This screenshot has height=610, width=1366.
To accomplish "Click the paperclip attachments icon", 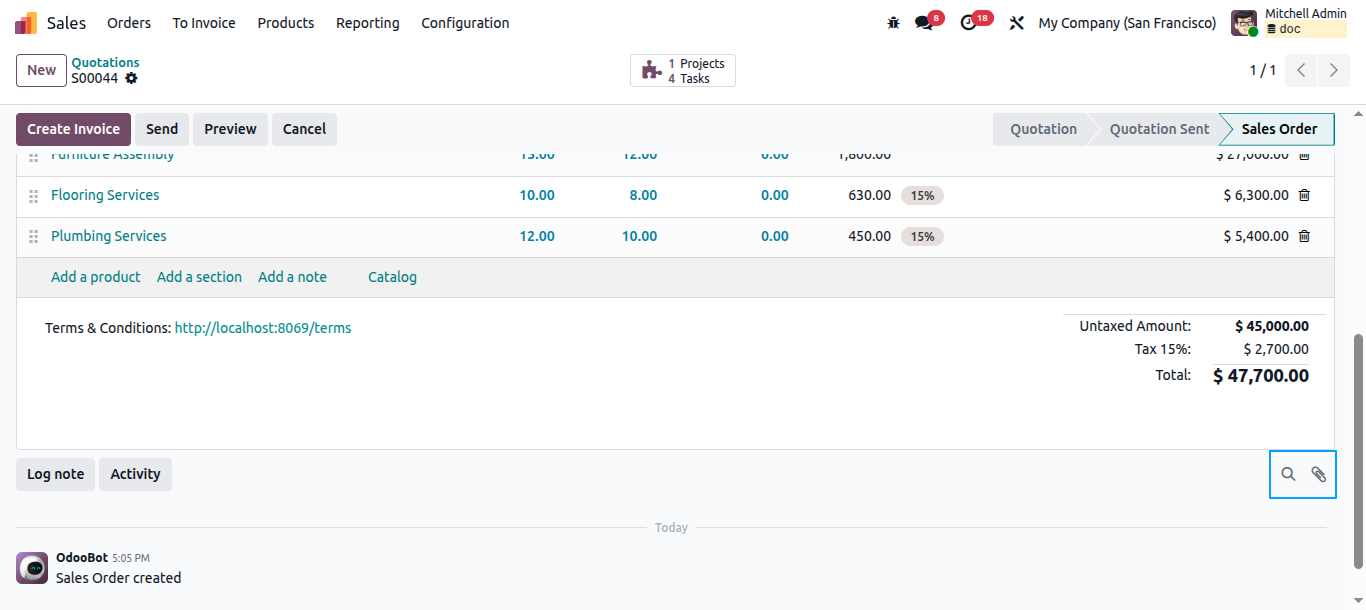I will coord(1319,474).
